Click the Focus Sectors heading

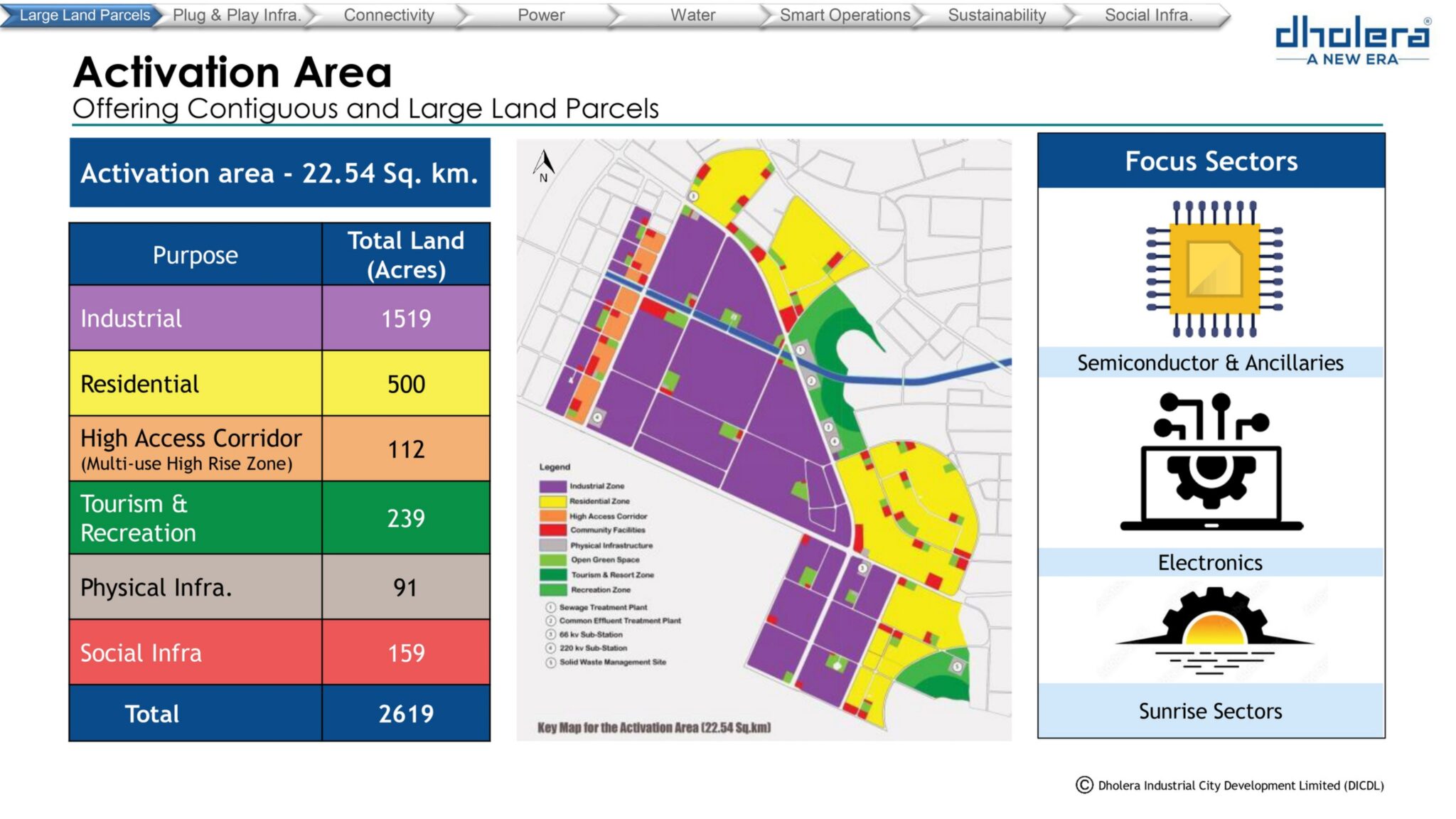tap(1211, 161)
